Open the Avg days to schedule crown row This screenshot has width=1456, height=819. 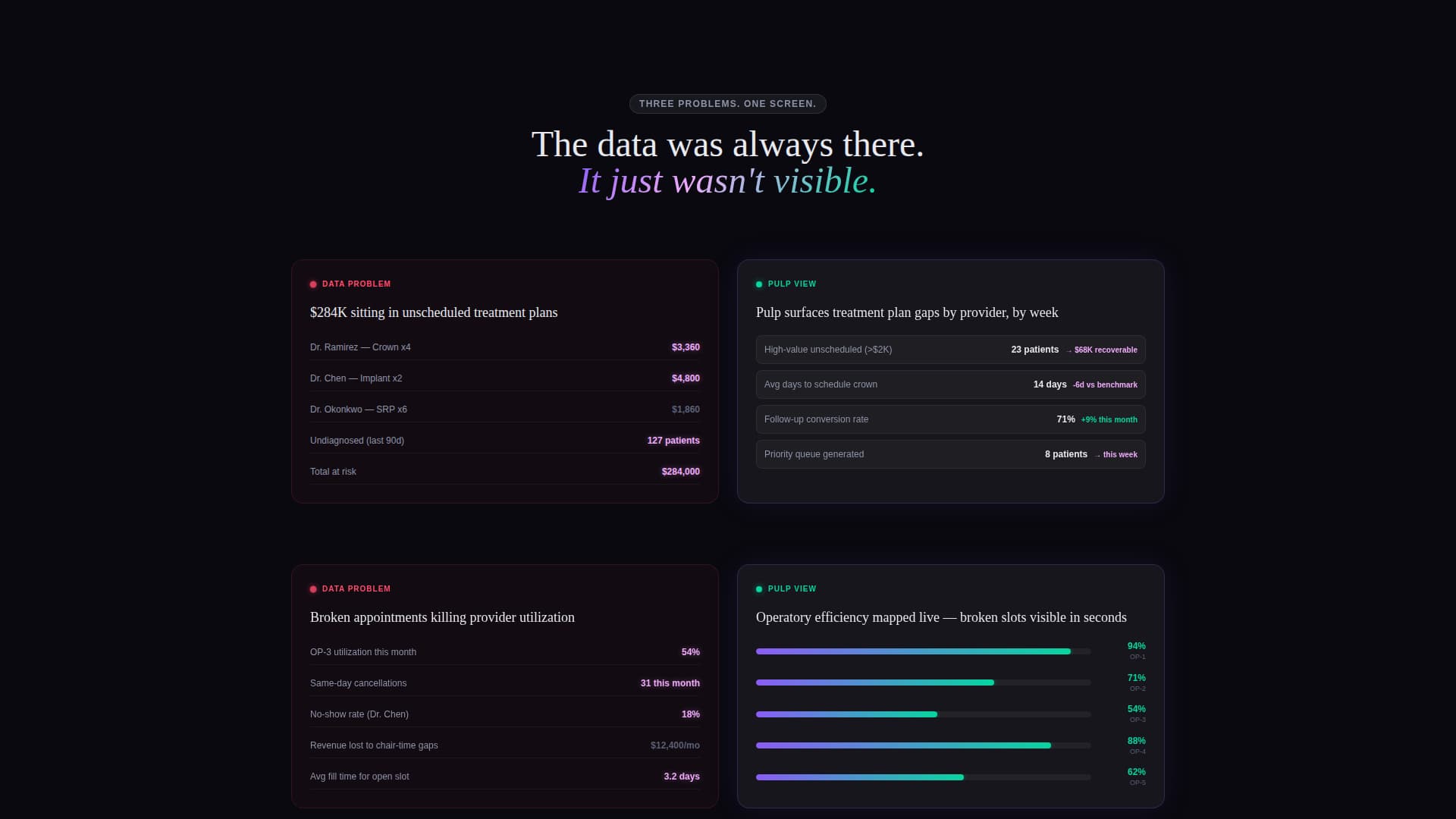coord(950,384)
